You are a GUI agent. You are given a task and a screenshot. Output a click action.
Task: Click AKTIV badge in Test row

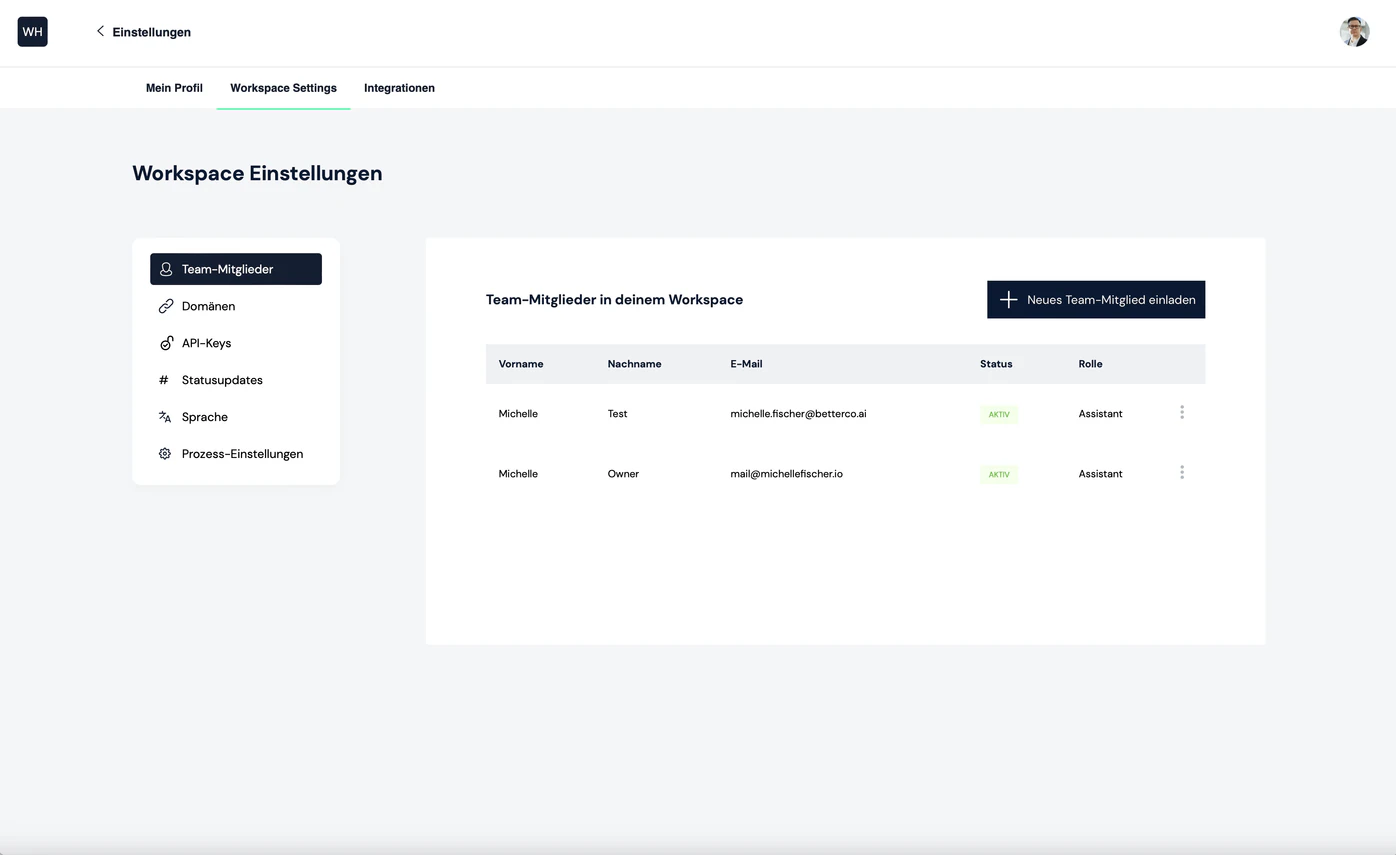click(x=999, y=415)
